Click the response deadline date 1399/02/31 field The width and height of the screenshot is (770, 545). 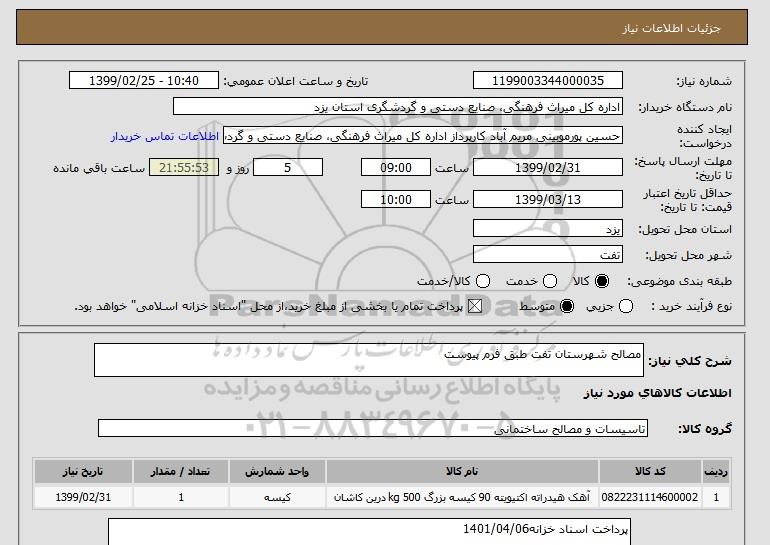coord(548,167)
